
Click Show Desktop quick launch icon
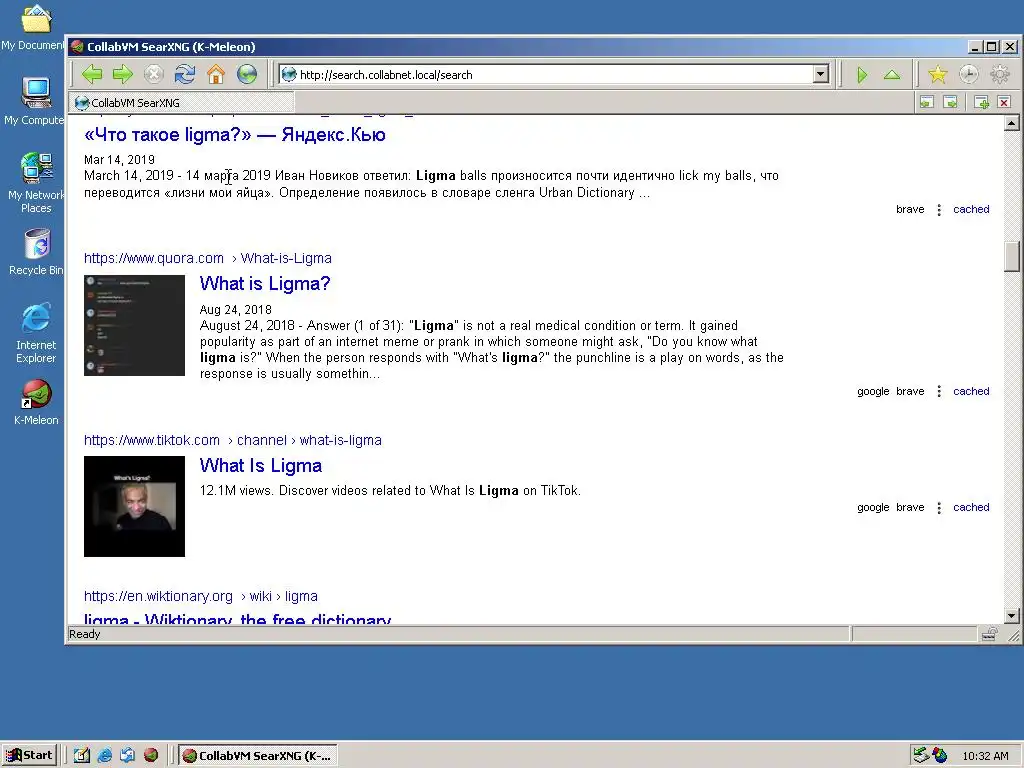tap(82, 756)
